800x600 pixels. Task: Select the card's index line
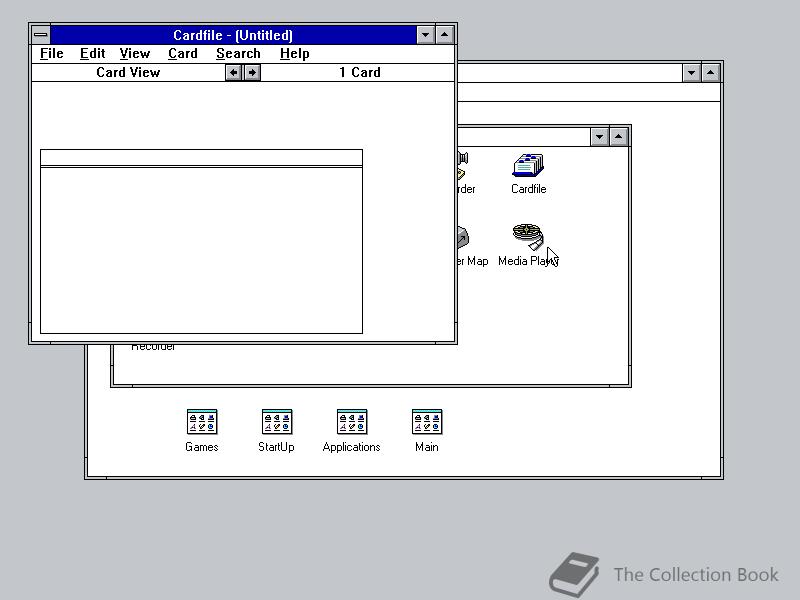point(200,157)
